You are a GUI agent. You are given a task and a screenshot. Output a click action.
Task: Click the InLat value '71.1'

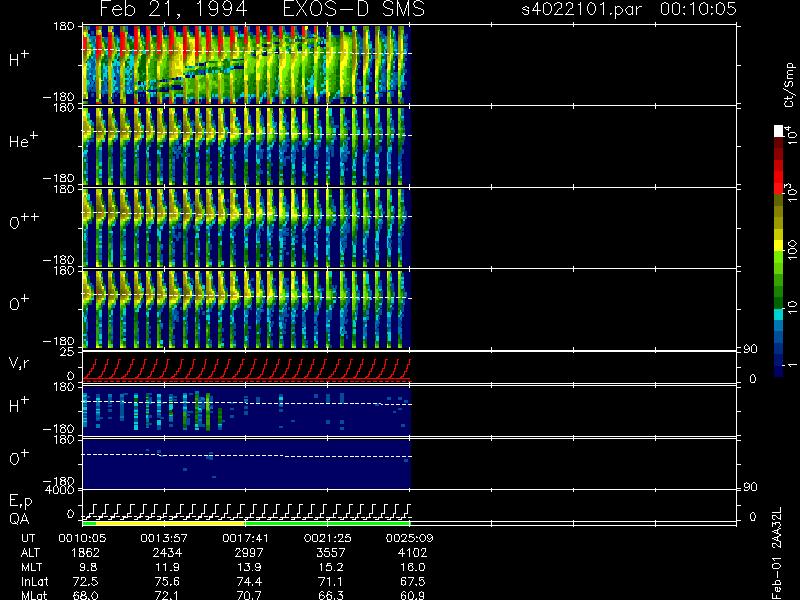point(331,581)
